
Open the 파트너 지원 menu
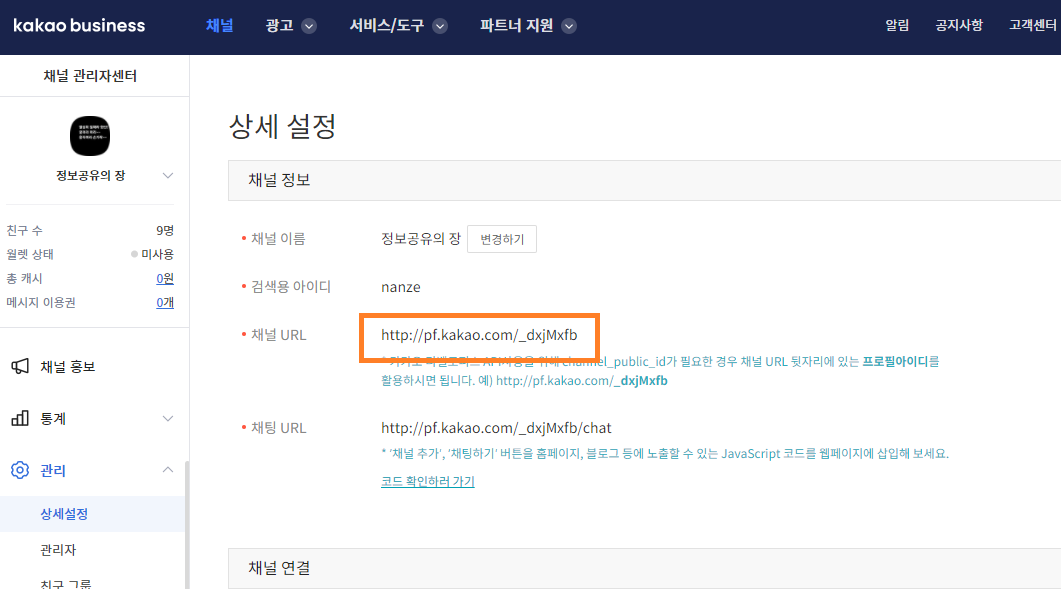[516, 26]
